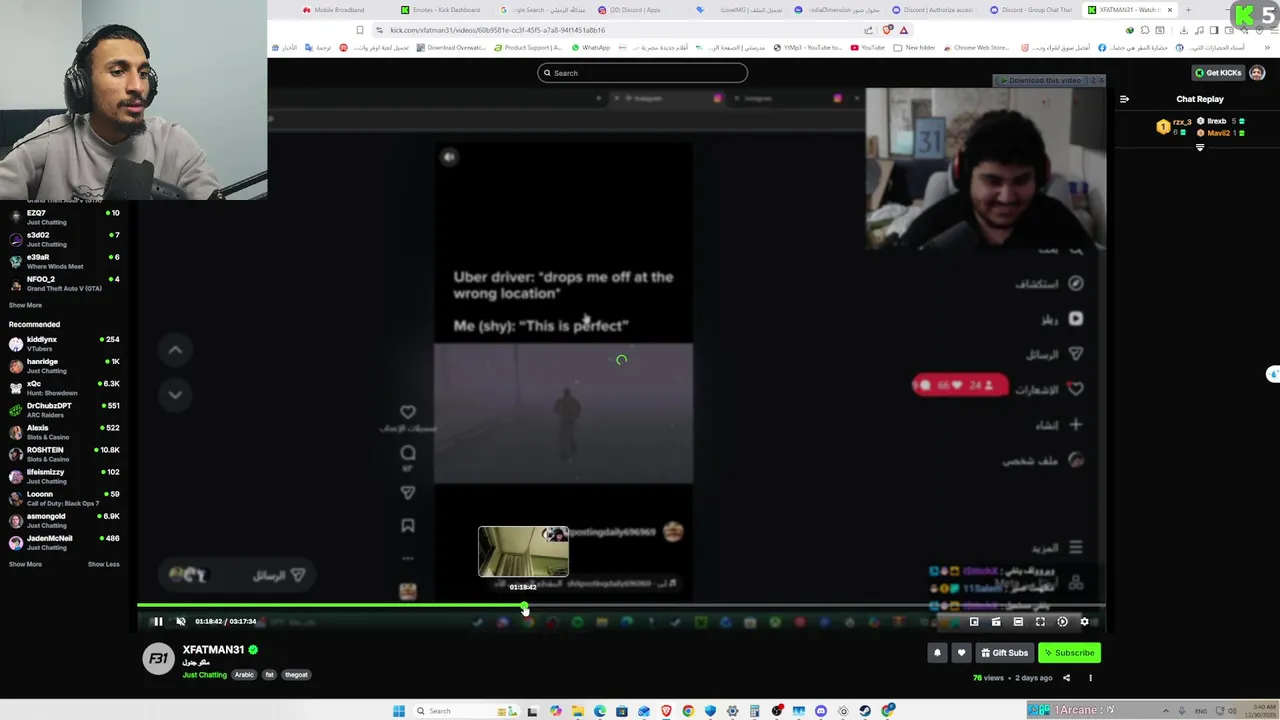Click the Windows taskbar search box
The image size is (1280, 720).
click(465, 711)
